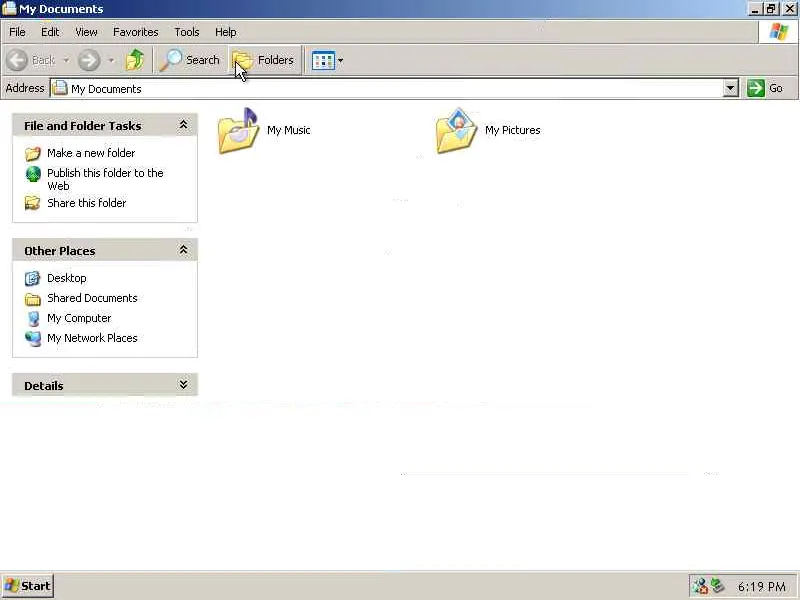This screenshot has height=600, width=800.
Task: Open the Search pane
Action: [190, 60]
